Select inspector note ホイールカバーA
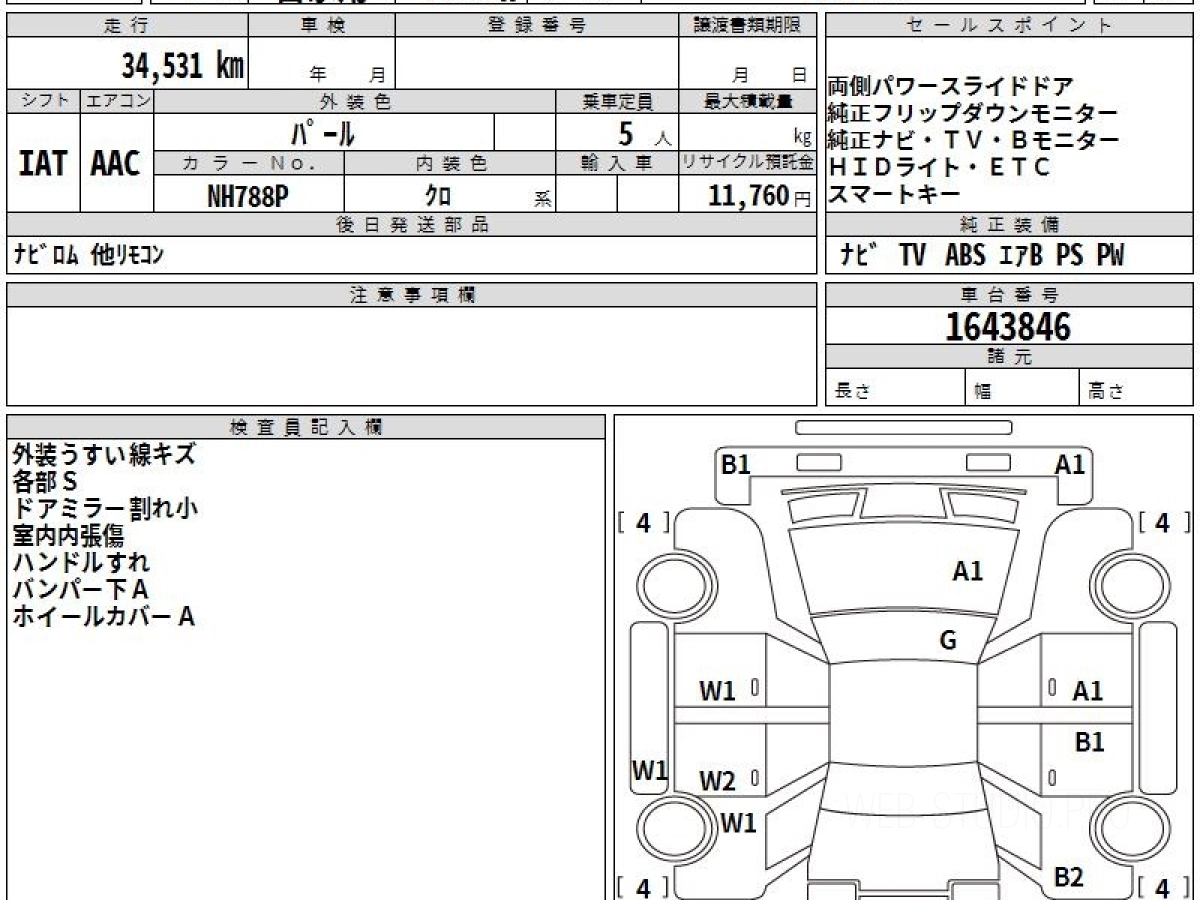This screenshot has height=900, width=1200. click(103, 616)
